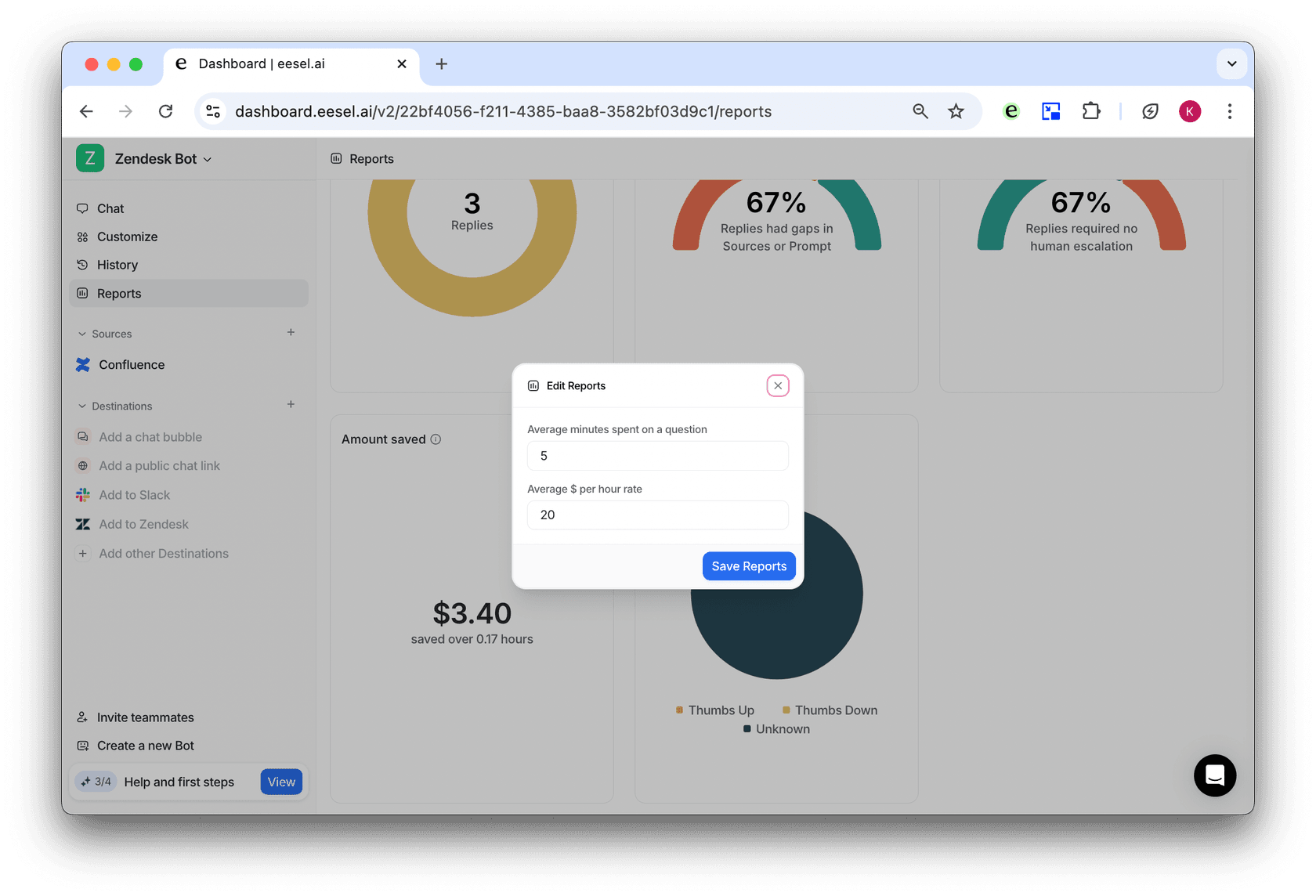Image resolution: width=1316 pixels, height=896 pixels.
Task: Click the average $ per hour rate field
Action: 657,515
